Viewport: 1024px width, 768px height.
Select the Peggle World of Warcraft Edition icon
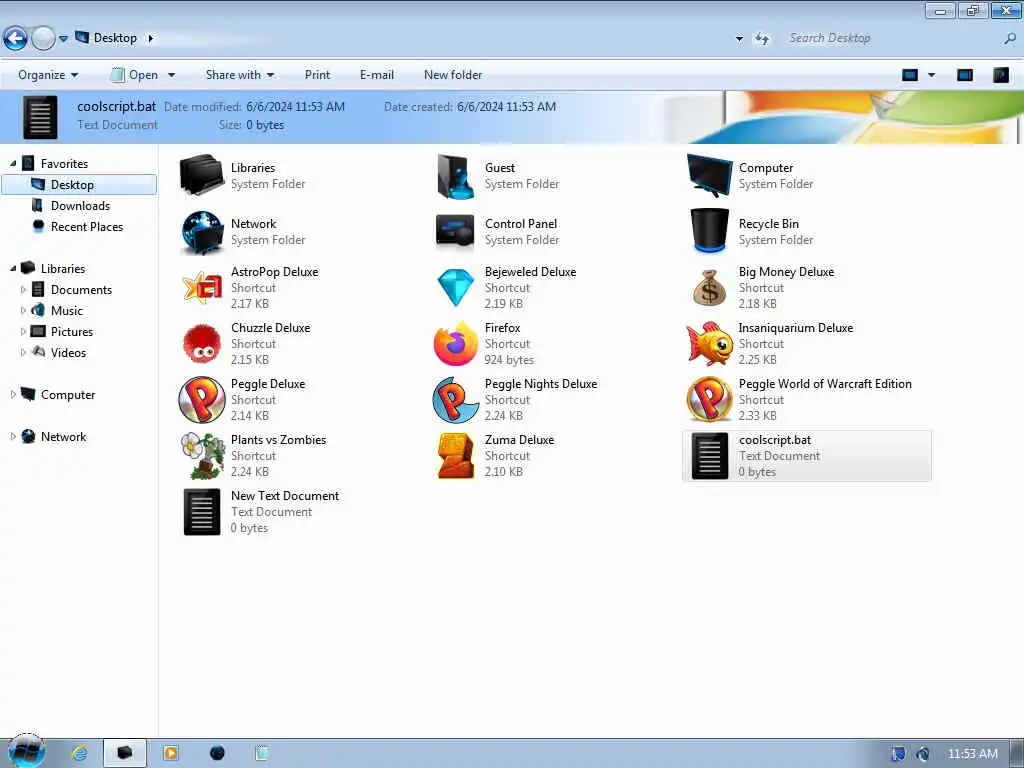point(709,400)
